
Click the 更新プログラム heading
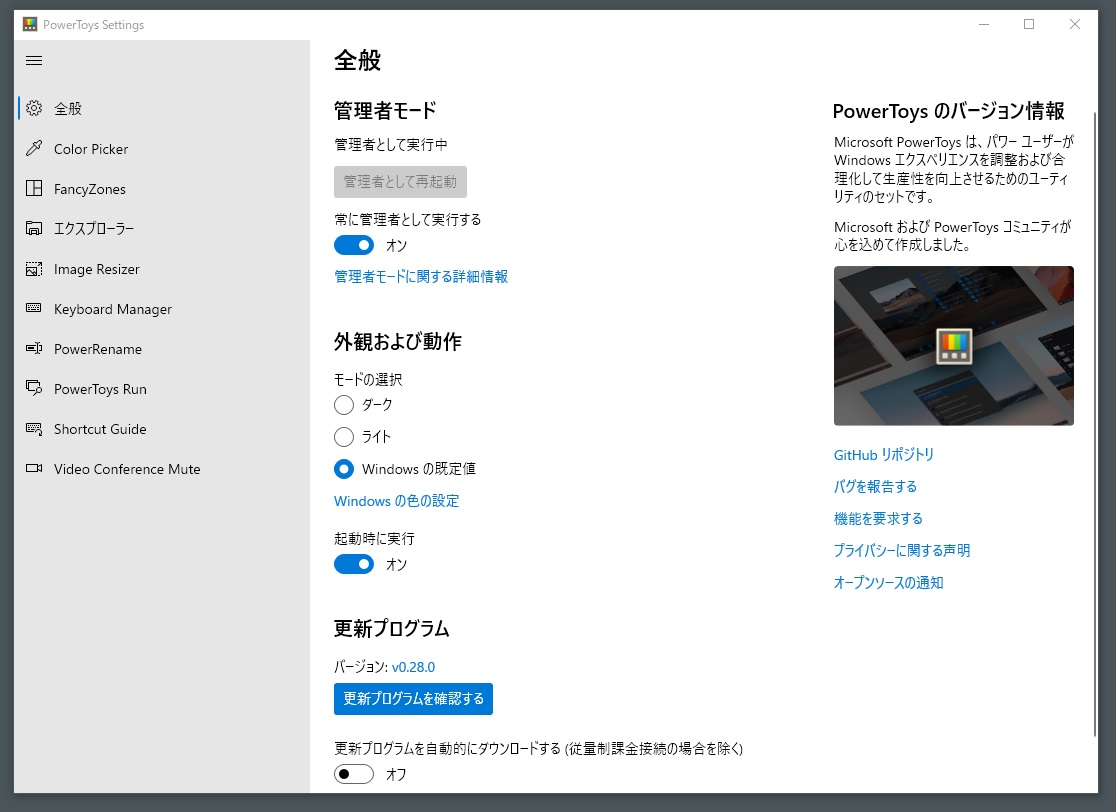coord(391,628)
